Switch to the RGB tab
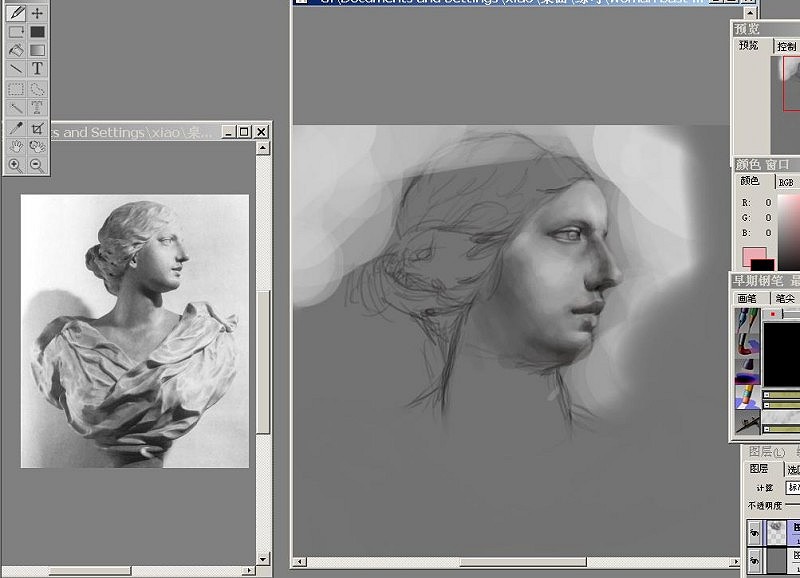The height and width of the screenshot is (578, 800). pos(786,182)
